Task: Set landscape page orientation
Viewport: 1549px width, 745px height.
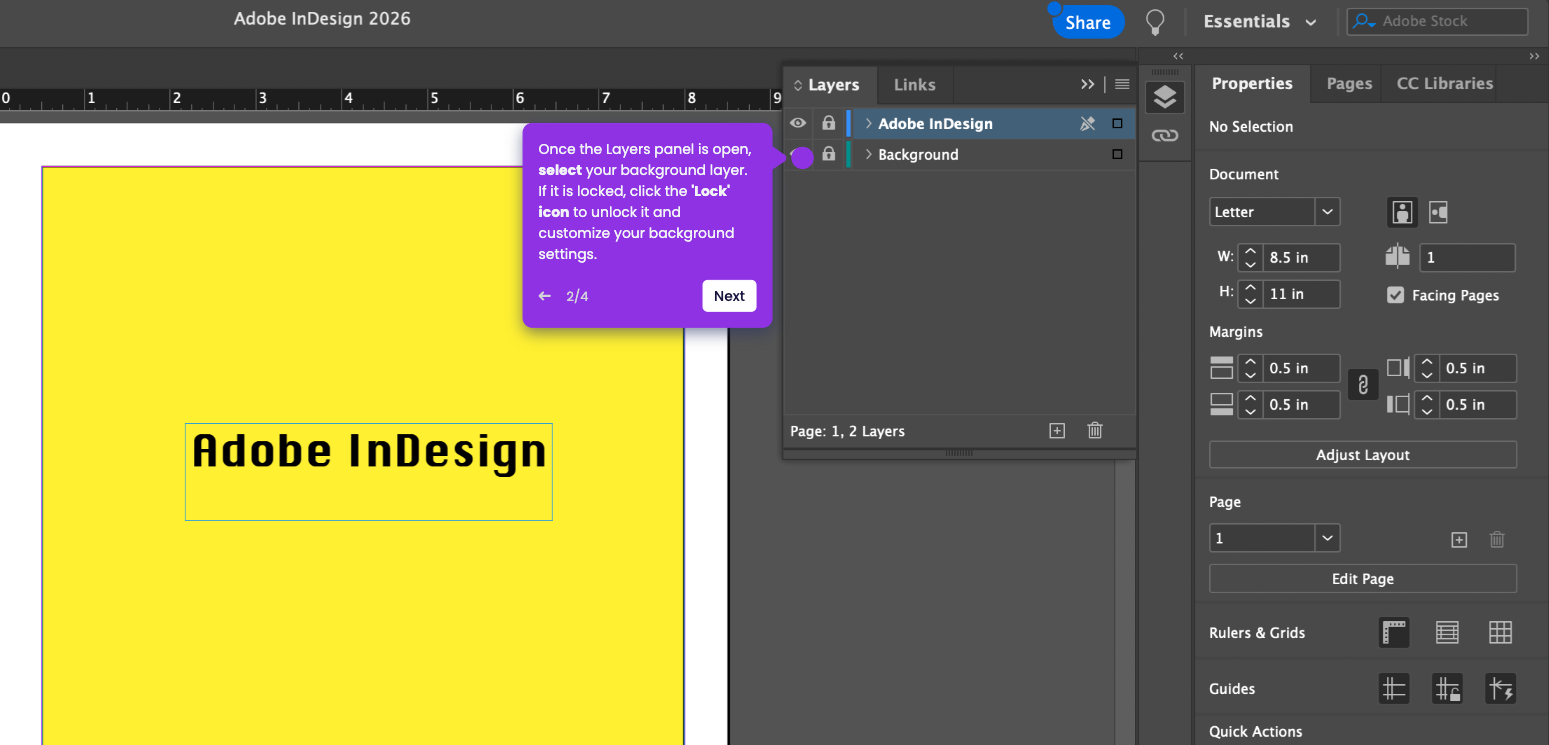Action: 1439,212
